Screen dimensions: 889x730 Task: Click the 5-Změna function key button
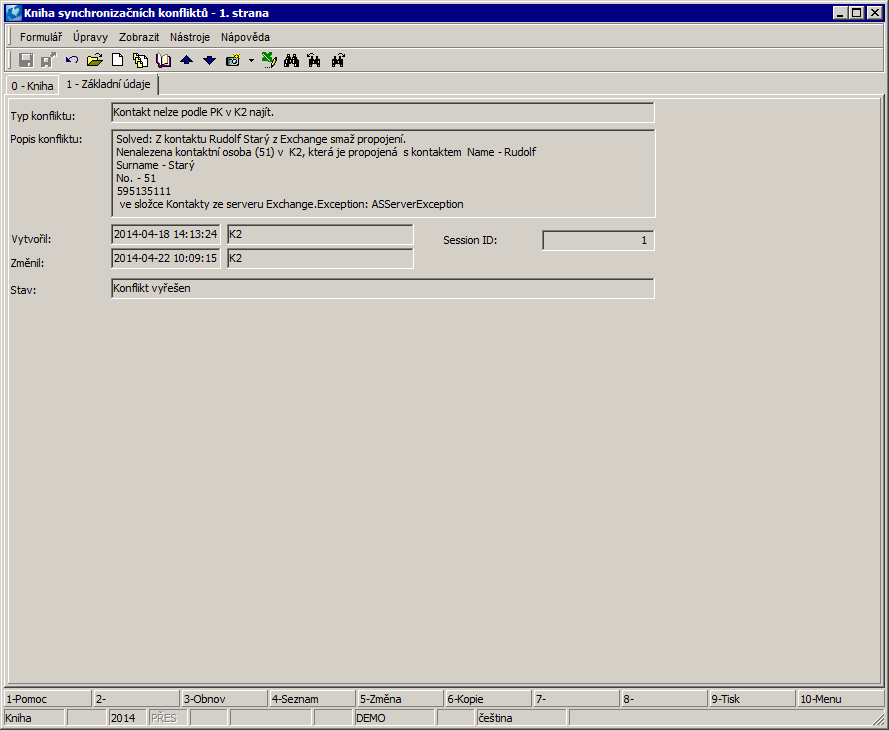point(401,699)
